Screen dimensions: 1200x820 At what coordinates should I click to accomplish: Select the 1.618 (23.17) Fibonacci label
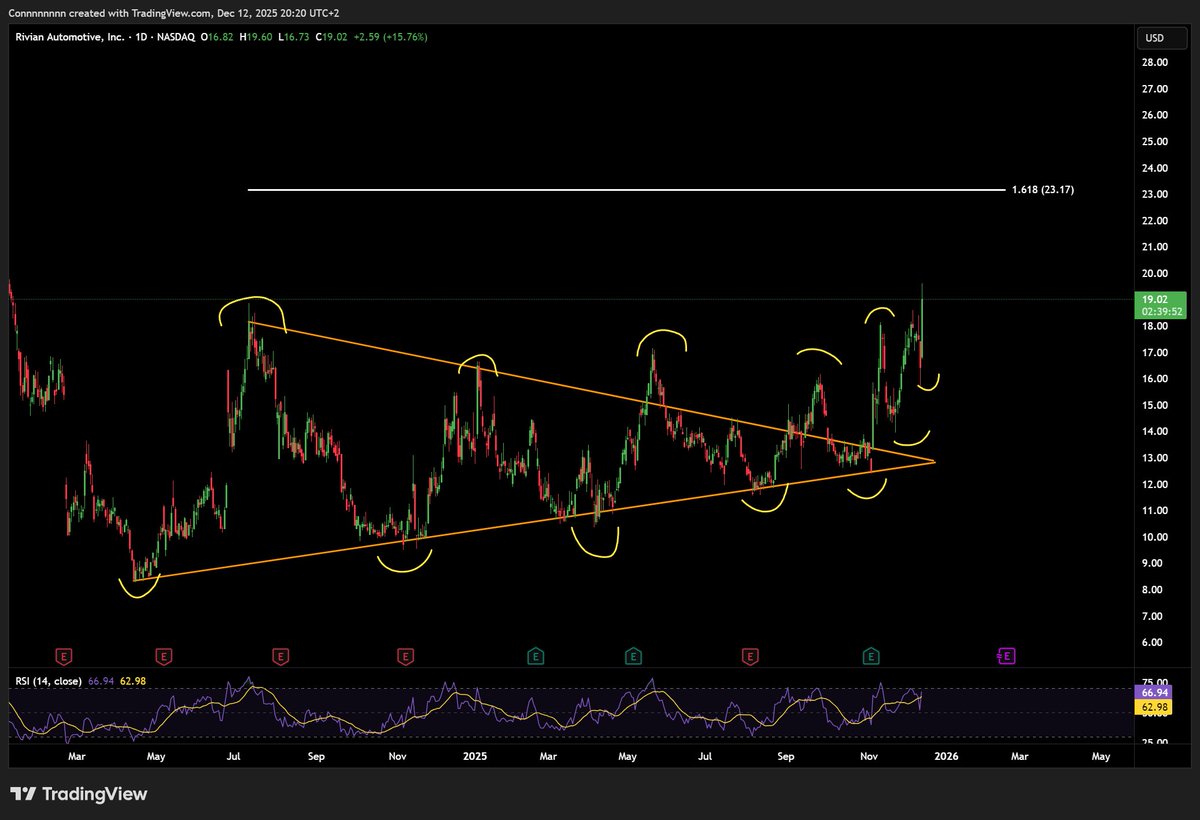point(1043,189)
